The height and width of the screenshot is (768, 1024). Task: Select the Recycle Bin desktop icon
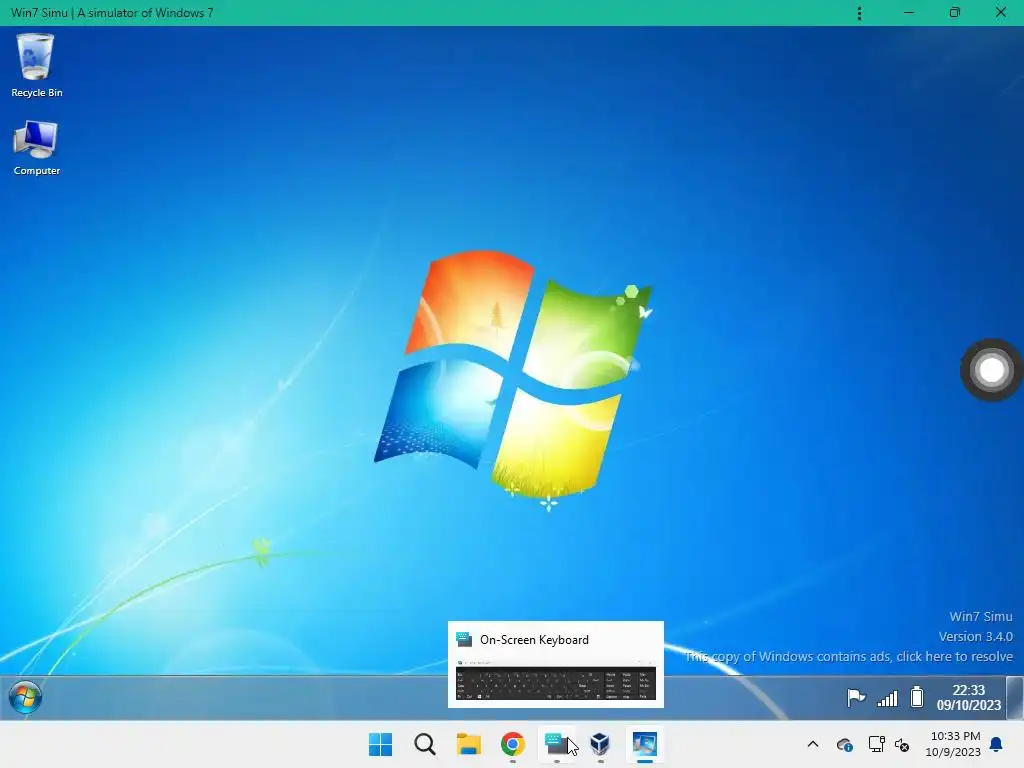[x=37, y=65]
